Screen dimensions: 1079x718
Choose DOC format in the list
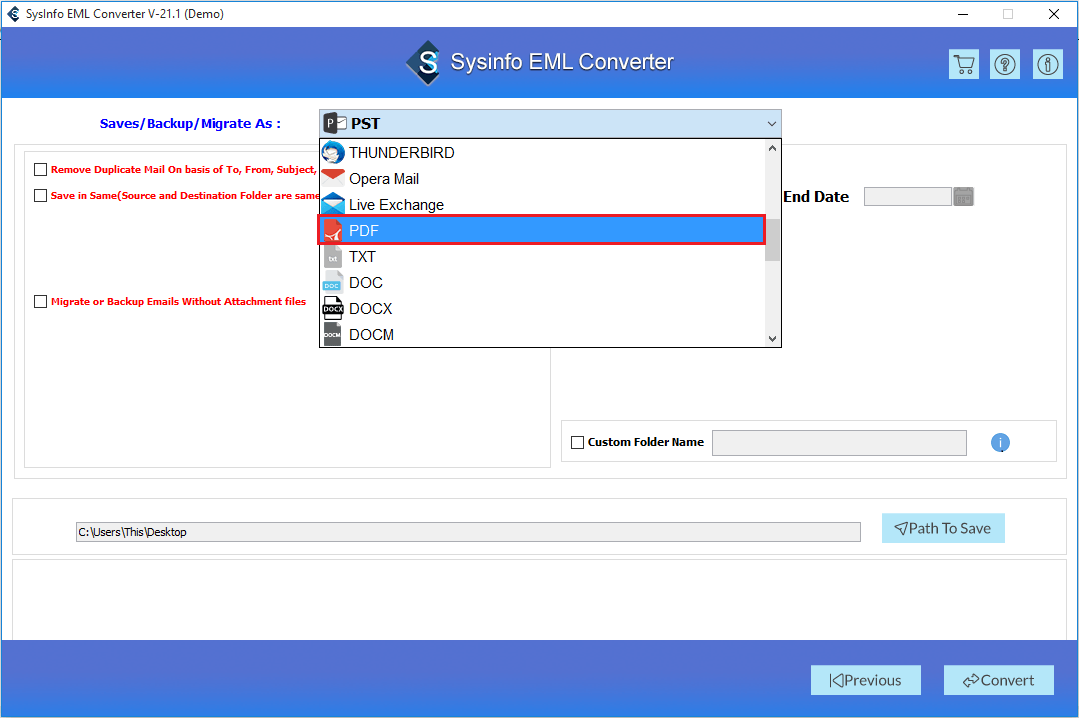coord(542,283)
